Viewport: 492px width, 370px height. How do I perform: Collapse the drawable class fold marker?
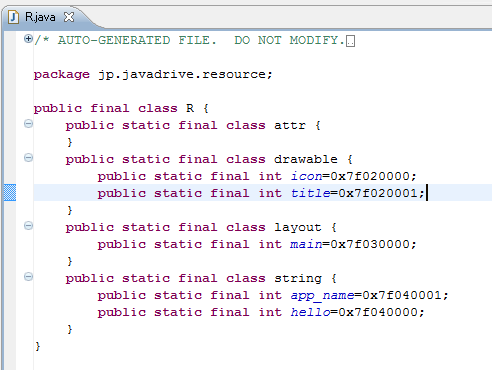[28, 158]
